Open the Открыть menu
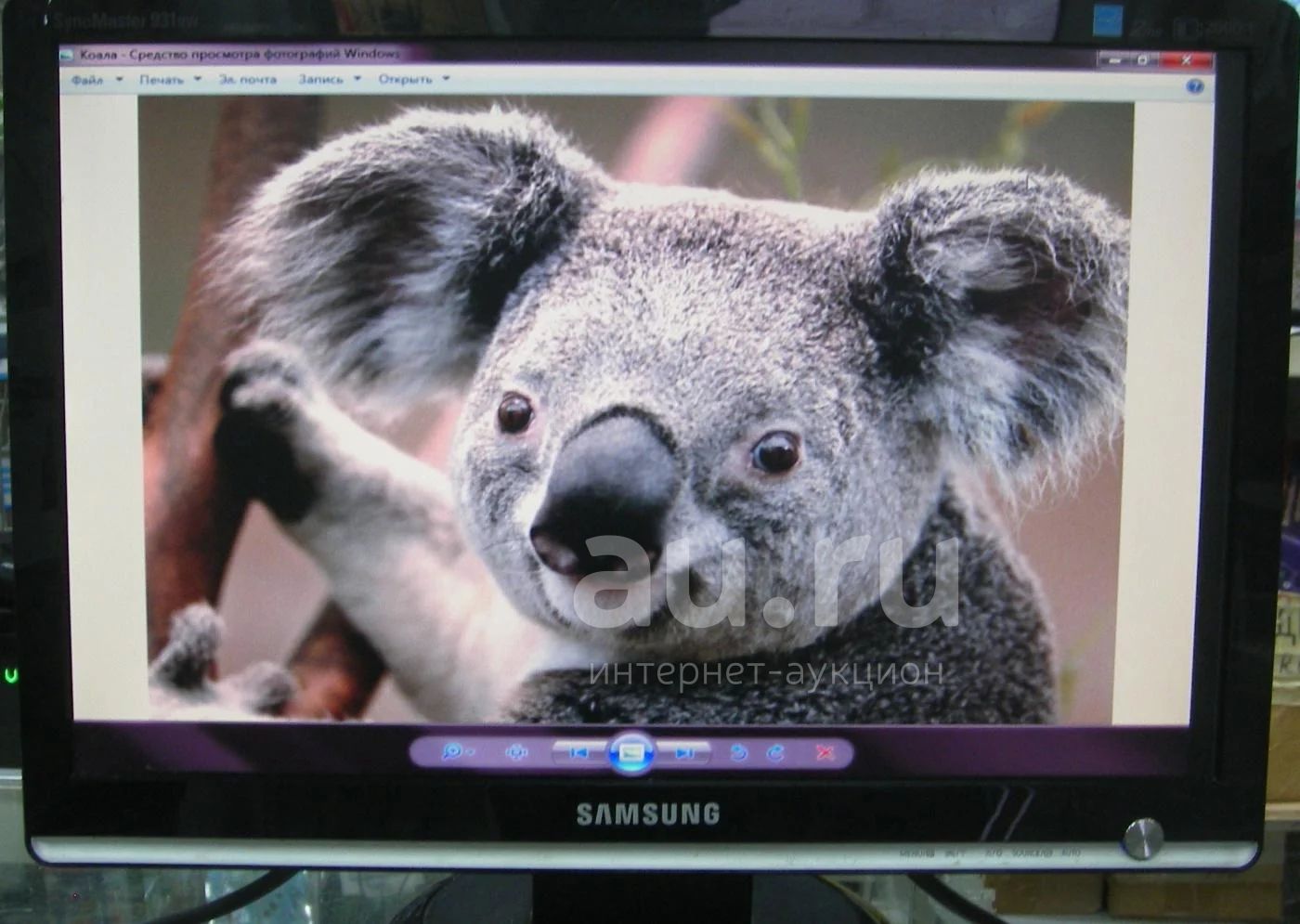 [x=405, y=80]
